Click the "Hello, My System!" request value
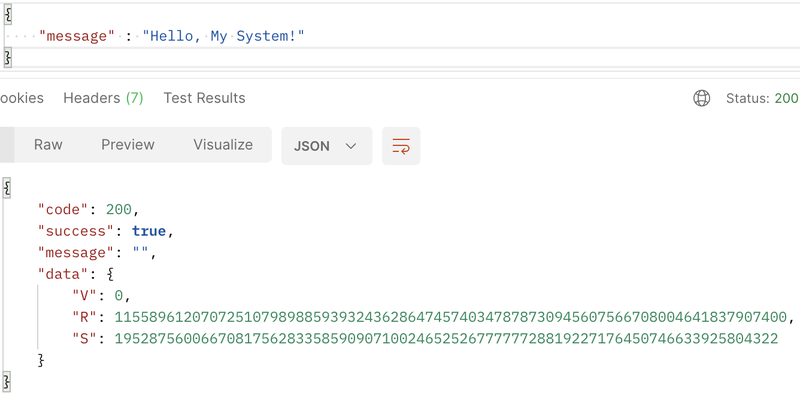The width and height of the screenshot is (800, 396). [223, 36]
